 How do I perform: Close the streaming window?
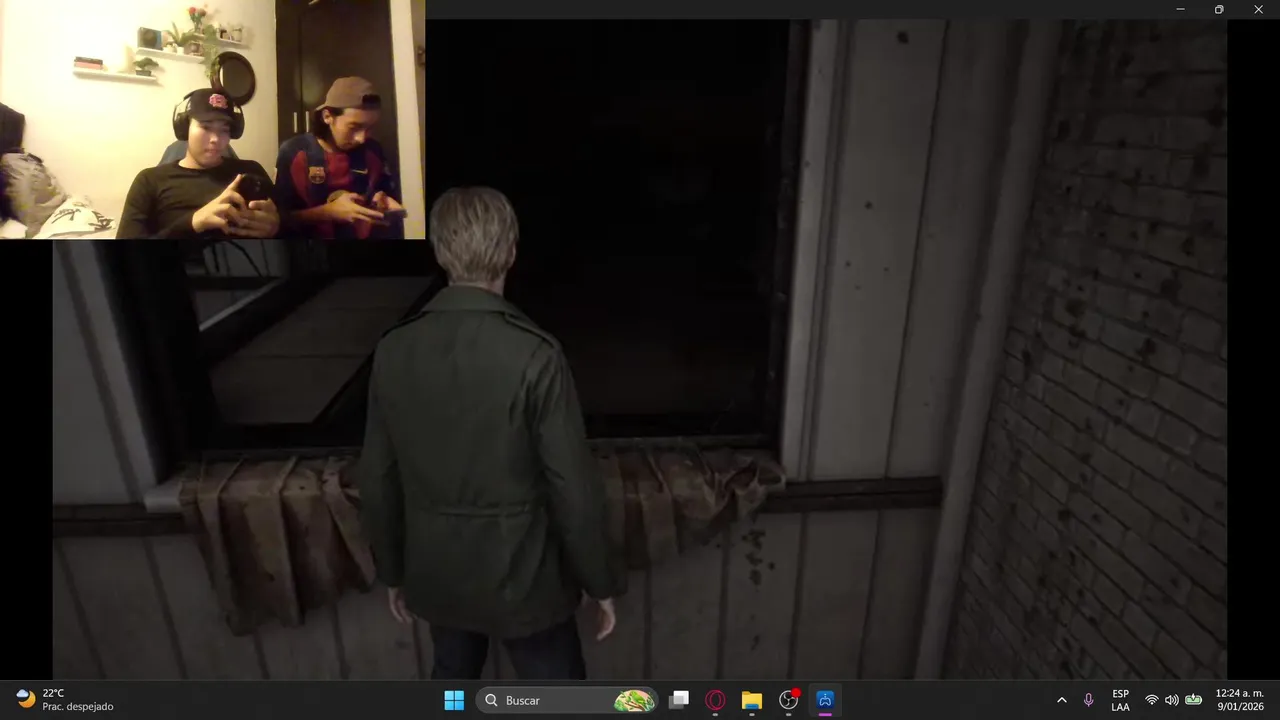pos(1259,9)
